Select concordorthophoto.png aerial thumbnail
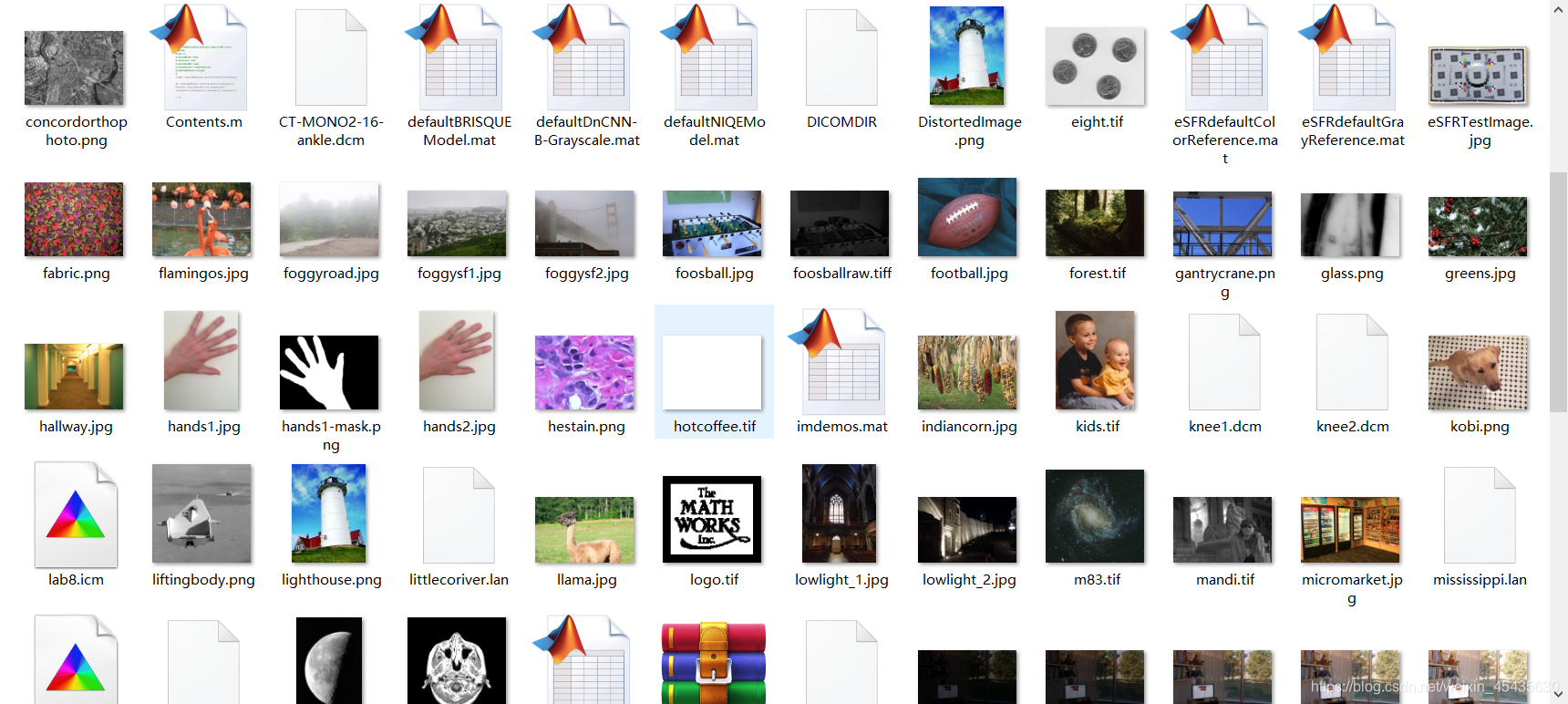Viewport: 1568px width, 704px height. coord(74,68)
